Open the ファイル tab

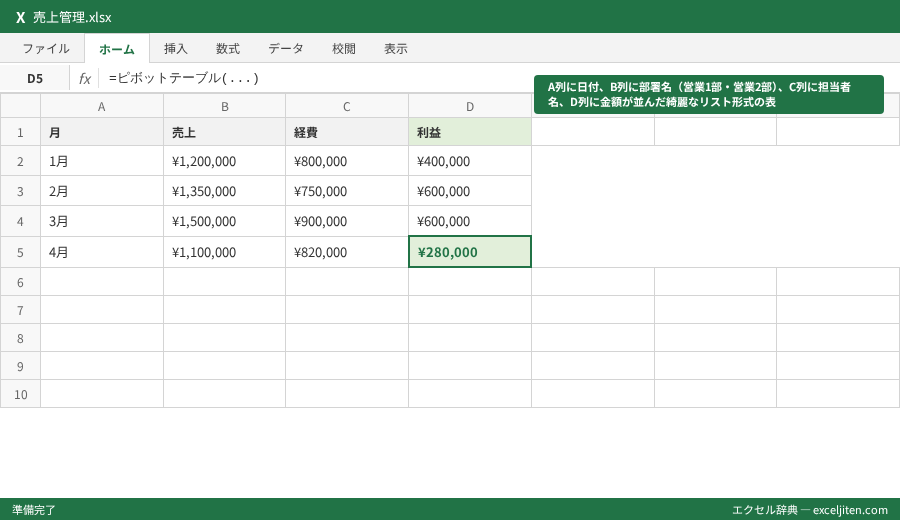[x=46, y=49]
